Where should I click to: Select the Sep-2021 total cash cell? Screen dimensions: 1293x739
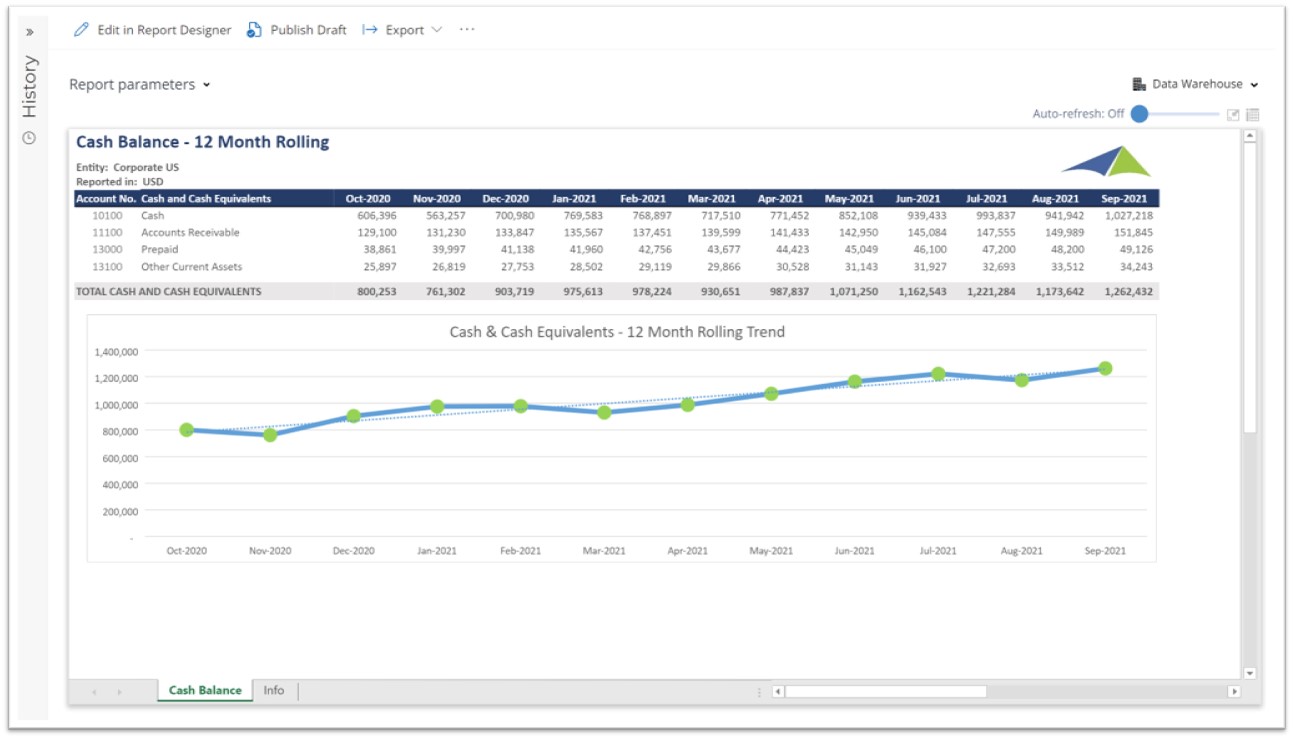[1129, 292]
